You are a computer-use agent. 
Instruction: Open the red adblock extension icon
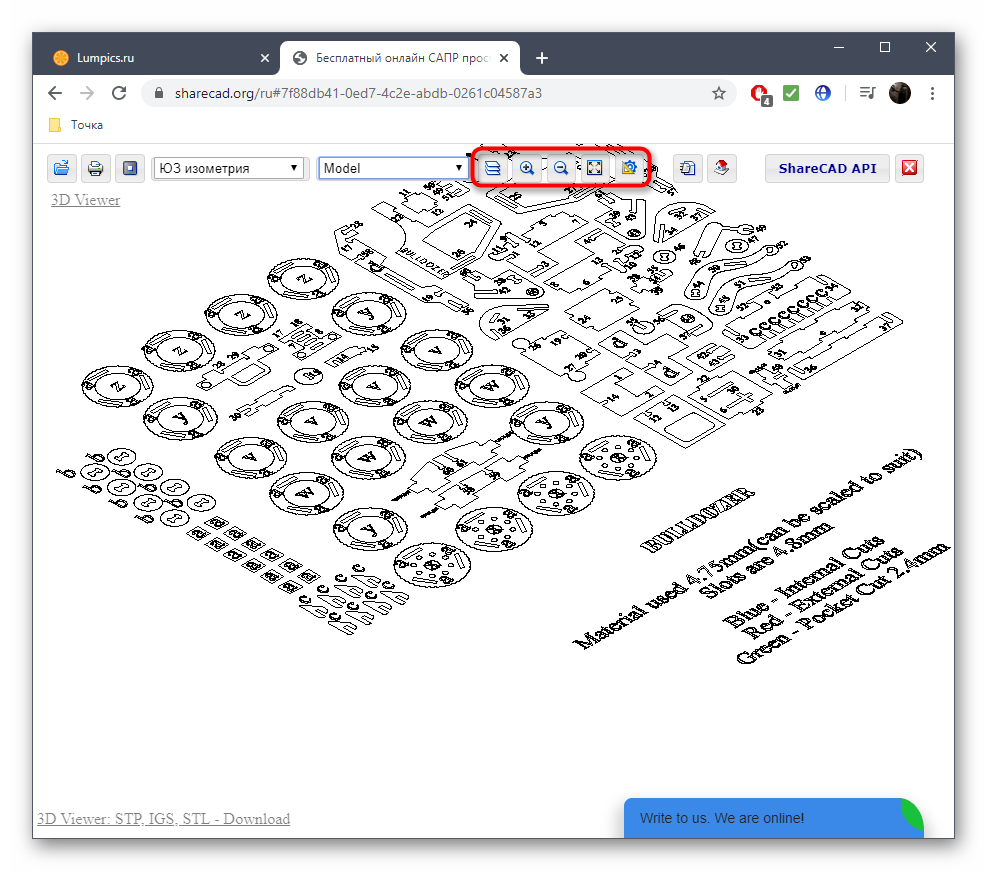coord(760,94)
